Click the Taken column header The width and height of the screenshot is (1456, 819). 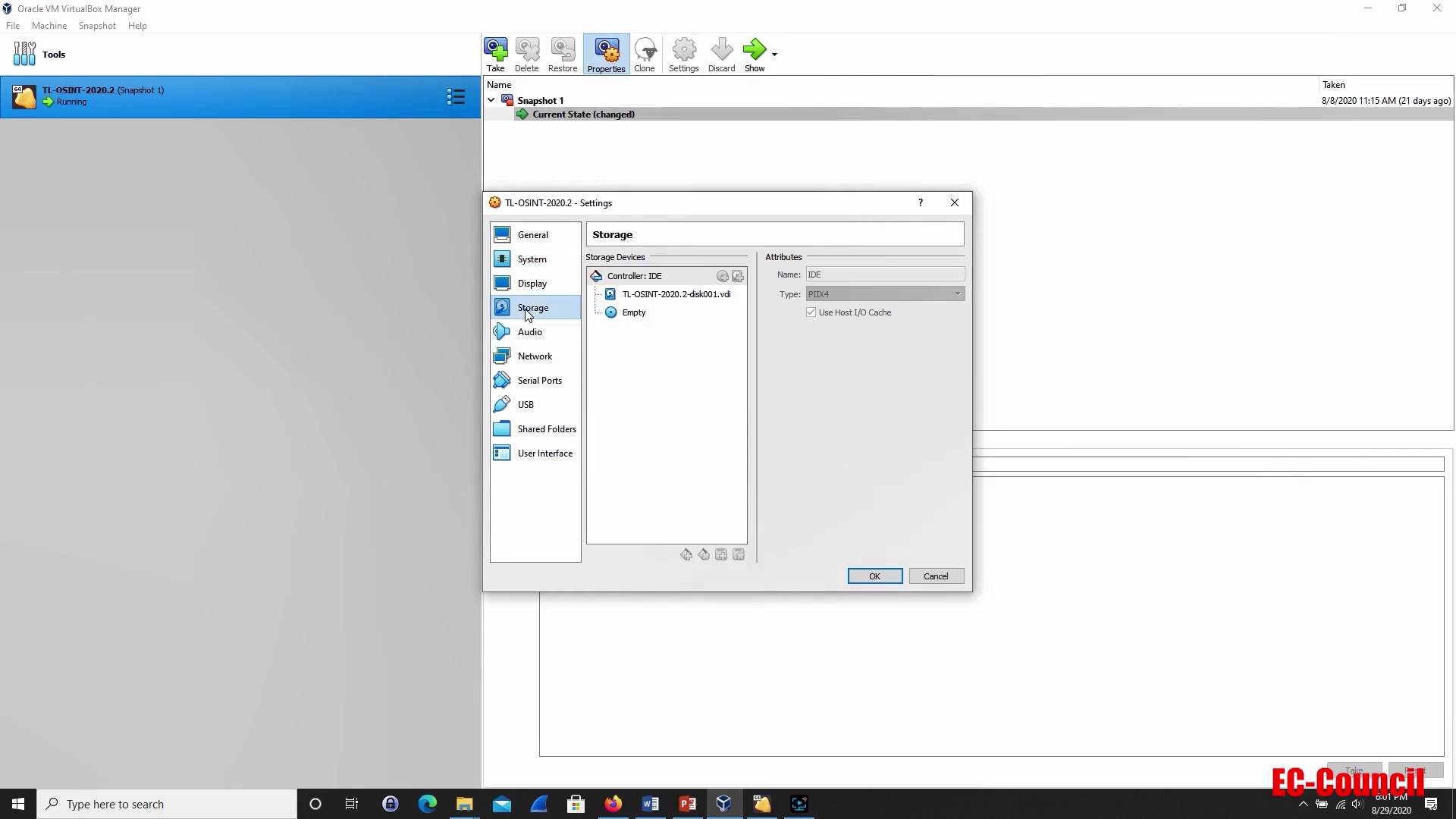(1386, 85)
